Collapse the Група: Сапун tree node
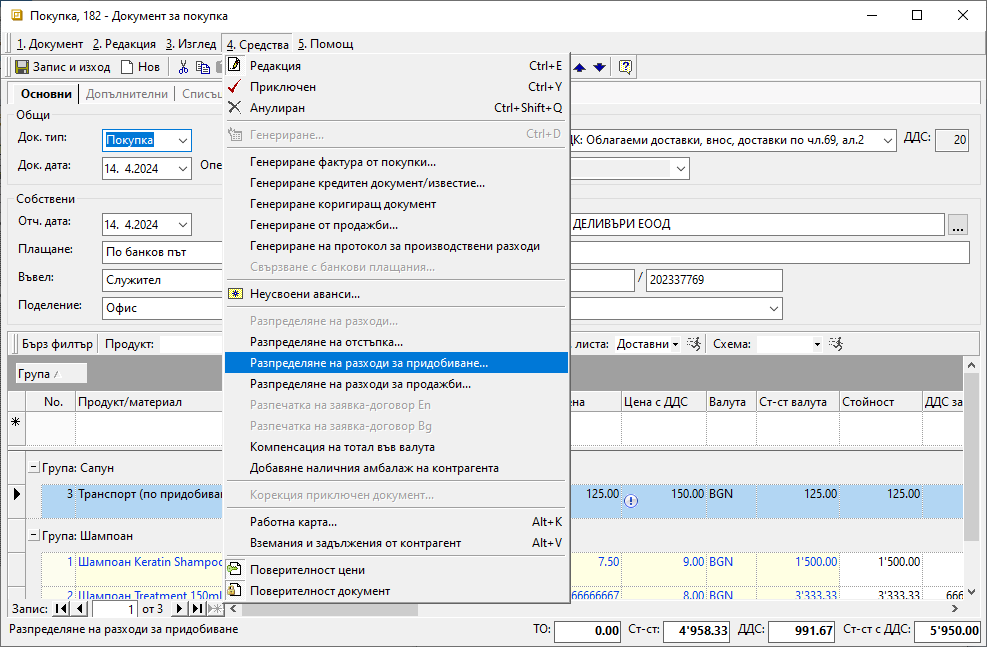The height and width of the screenshot is (647, 987). [x=33, y=467]
